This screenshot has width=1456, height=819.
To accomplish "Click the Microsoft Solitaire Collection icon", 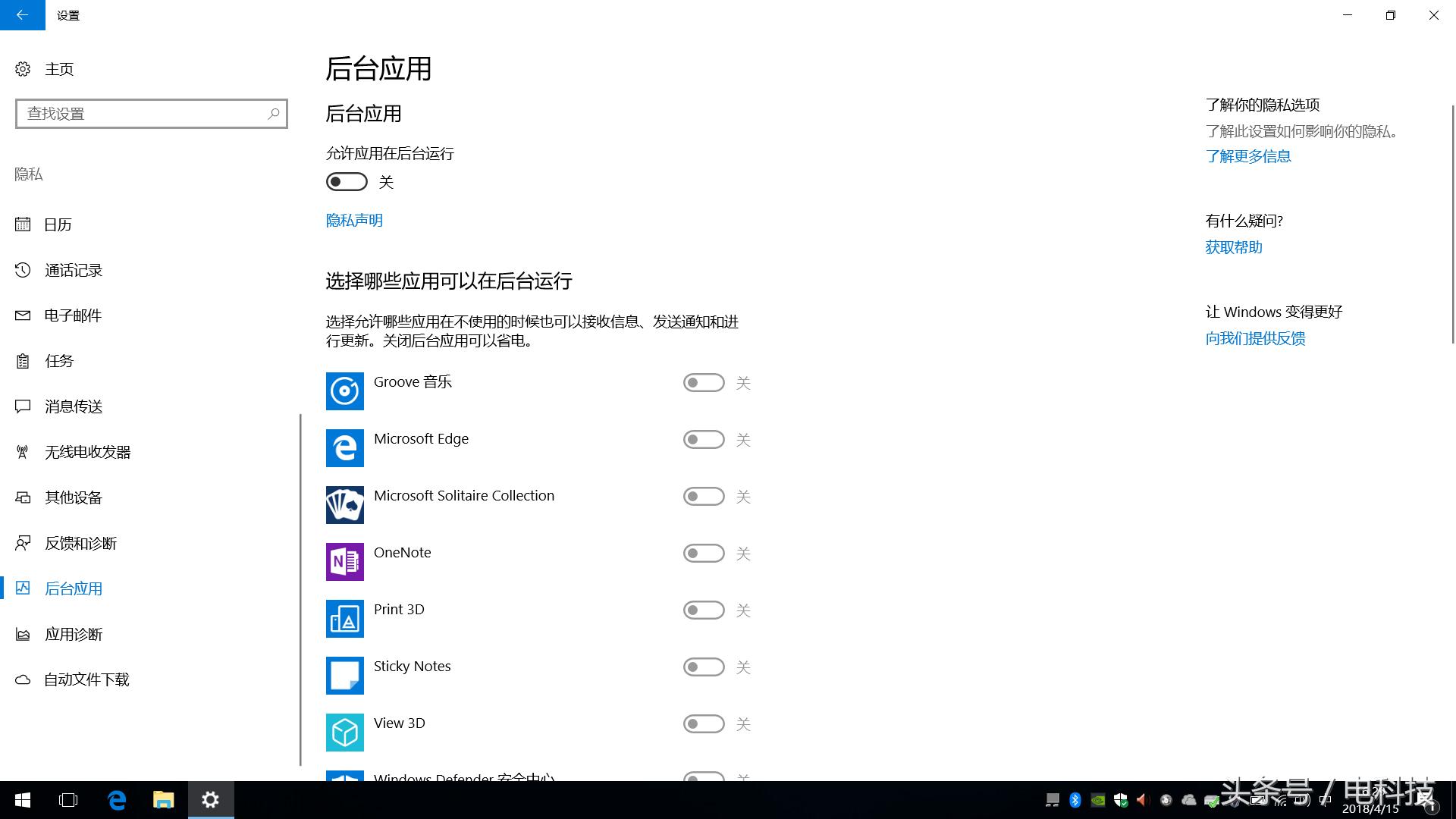I will click(x=345, y=505).
